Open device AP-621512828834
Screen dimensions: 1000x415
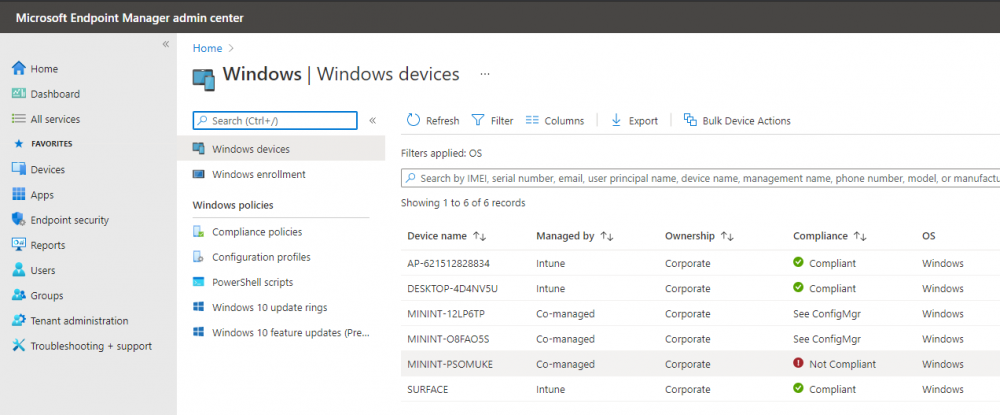448,263
